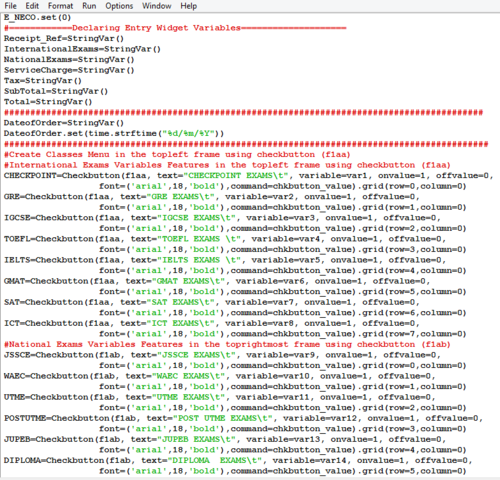Open the Help menu
Viewport: 500px width, 480px height.
point(189,6)
